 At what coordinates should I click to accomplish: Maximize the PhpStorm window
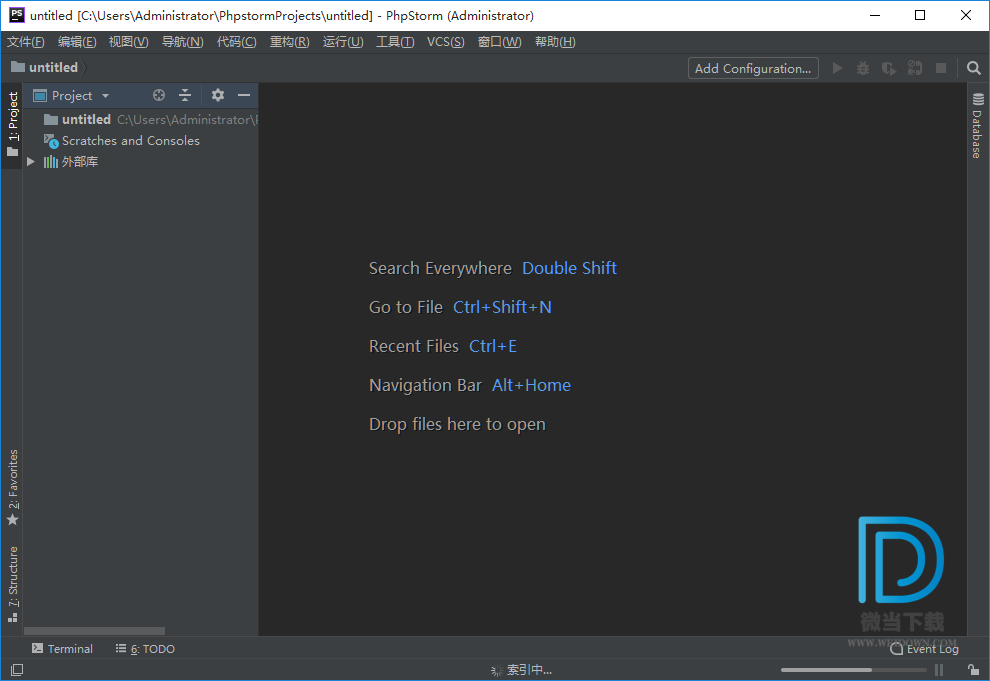click(920, 15)
